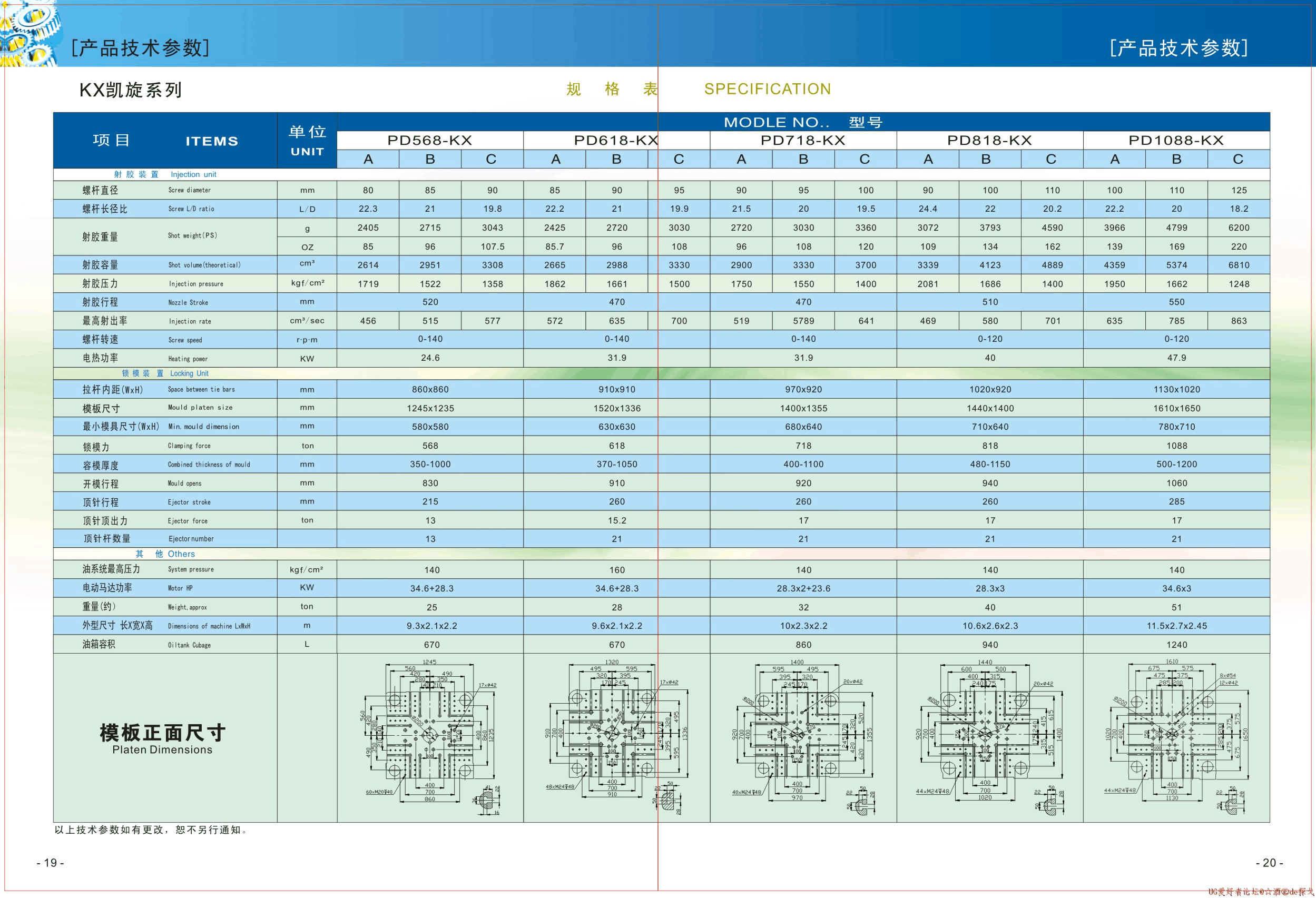Click the Ejector stroke row label
This screenshot has height=898, width=1316.
[x=189, y=501]
